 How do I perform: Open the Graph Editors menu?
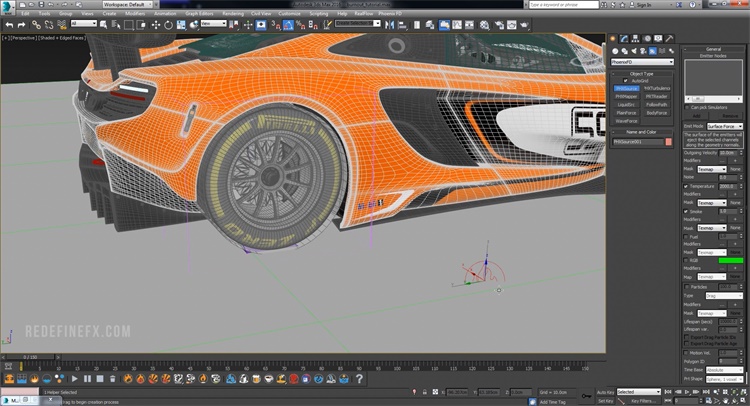[x=199, y=13]
